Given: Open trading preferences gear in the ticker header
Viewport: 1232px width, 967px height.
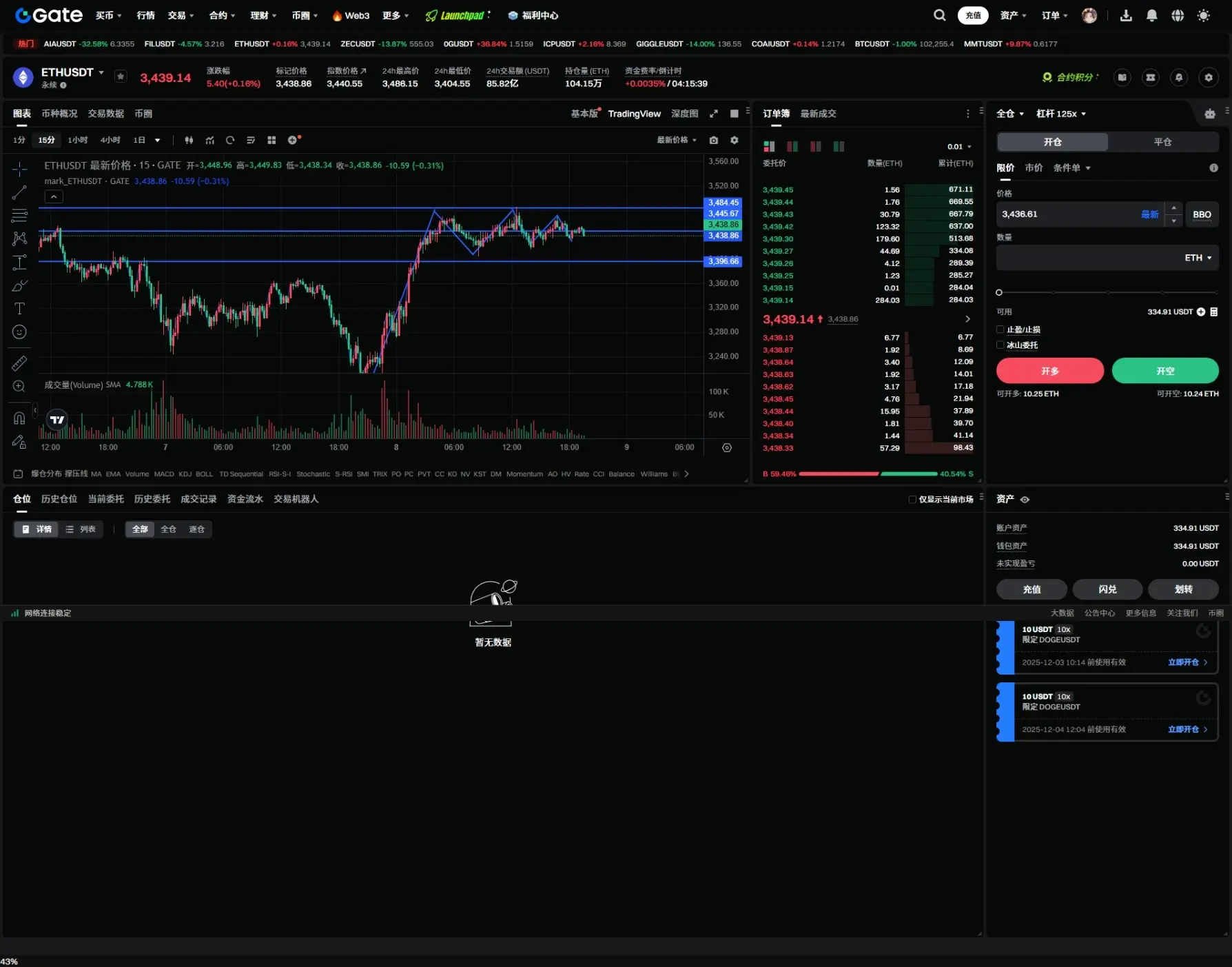Looking at the screenshot, I should [x=1209, y=77].
